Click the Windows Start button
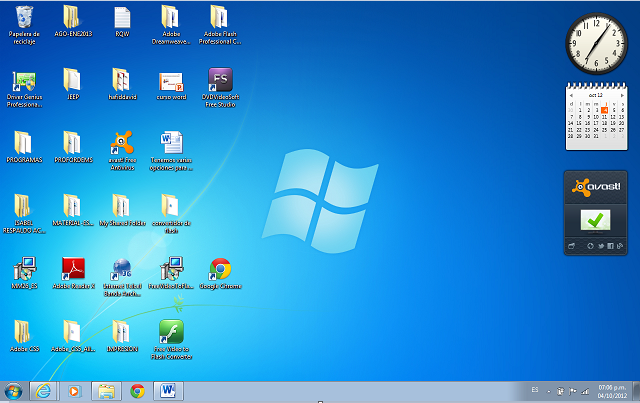Viewport: 640px width, 403px height. pos(14,391)
